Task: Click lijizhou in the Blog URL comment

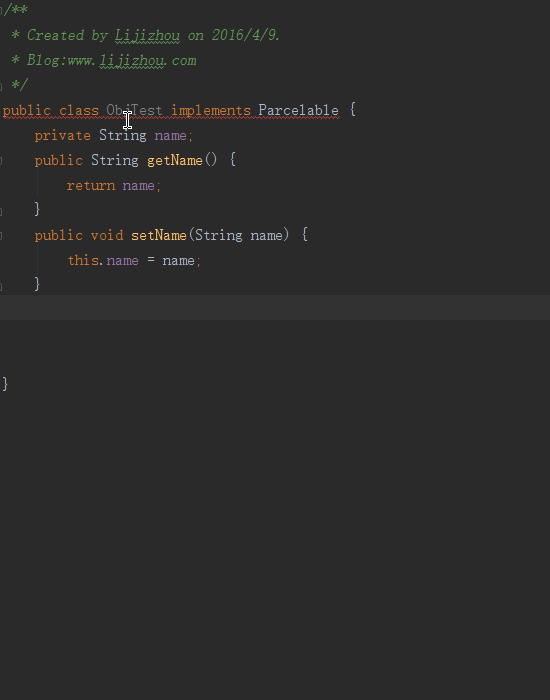Action: point(132,61)
